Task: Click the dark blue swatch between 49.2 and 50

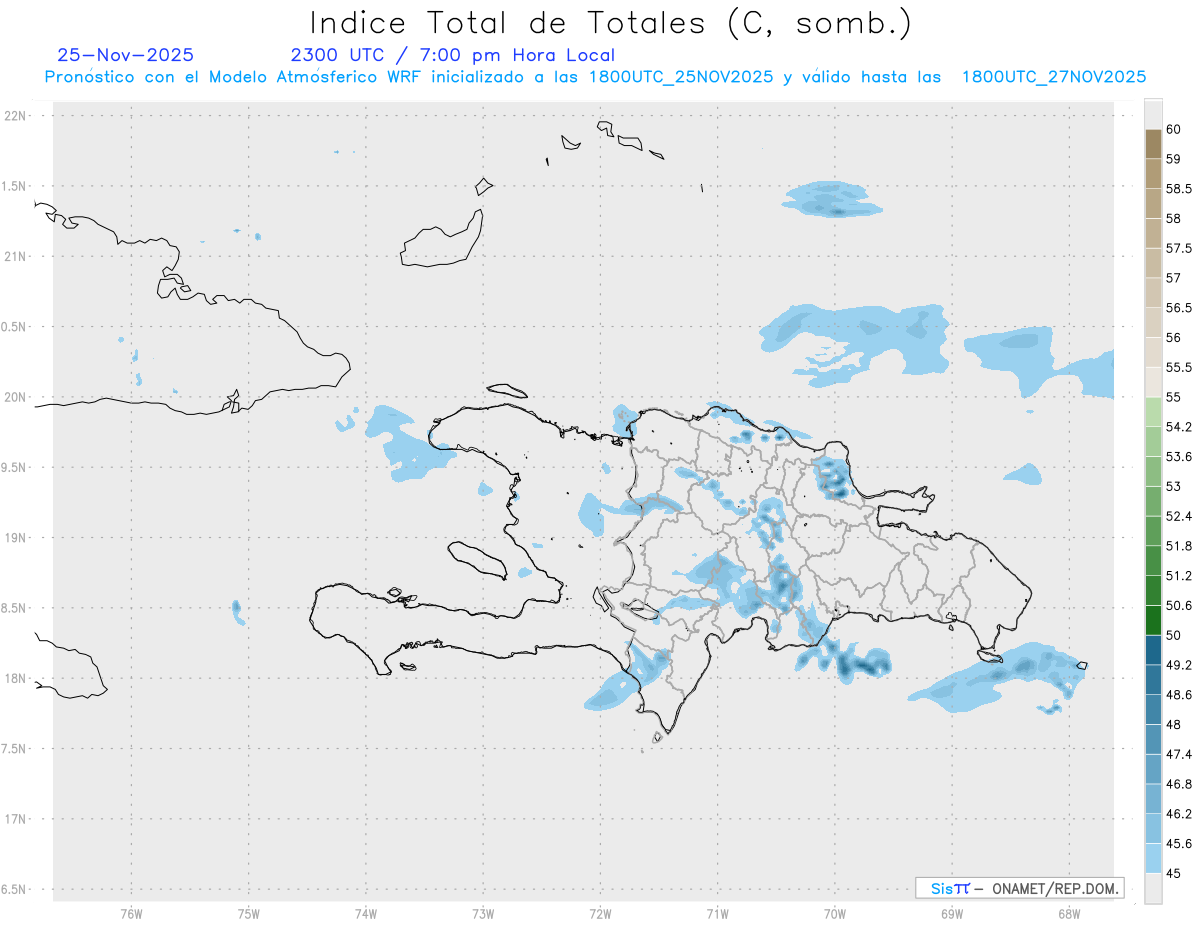Action: (x=1153, y=650)
